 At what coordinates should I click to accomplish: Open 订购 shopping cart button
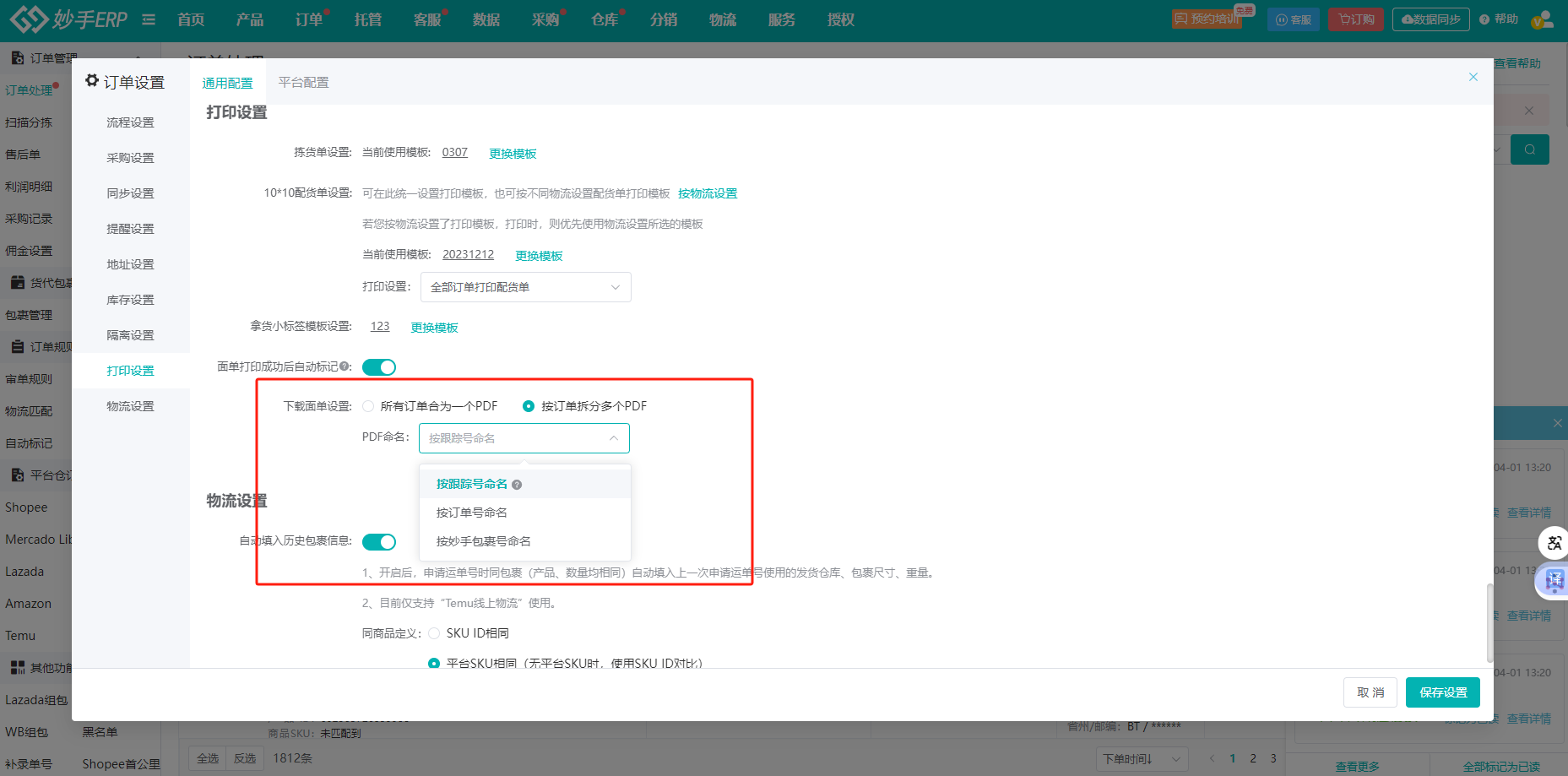click(x=1356, y=19)
